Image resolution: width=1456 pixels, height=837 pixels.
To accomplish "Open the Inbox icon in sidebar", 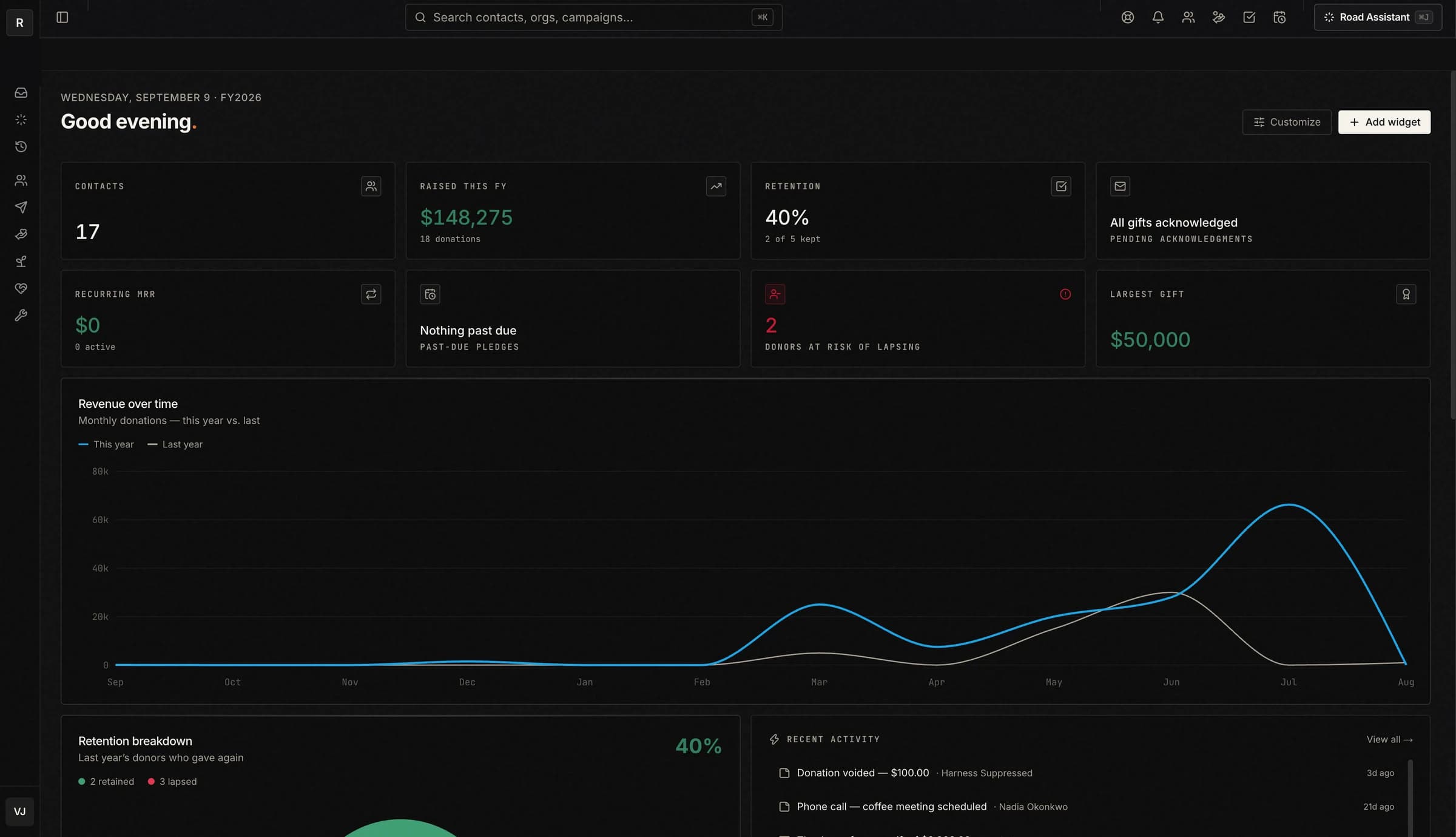I will pyautogui.click(x=21, y=92).
